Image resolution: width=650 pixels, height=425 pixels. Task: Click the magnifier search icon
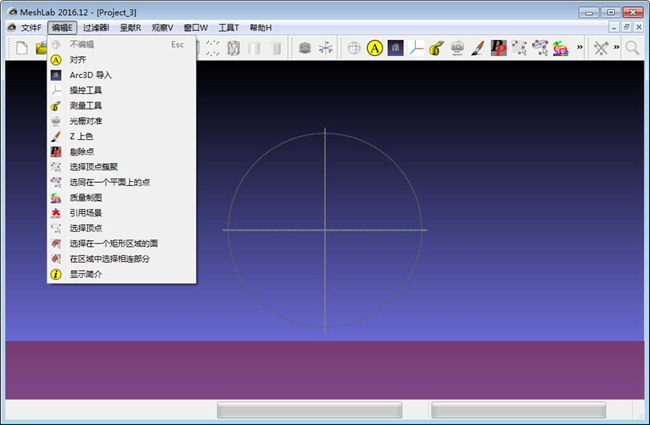click(x=632, y=48)
